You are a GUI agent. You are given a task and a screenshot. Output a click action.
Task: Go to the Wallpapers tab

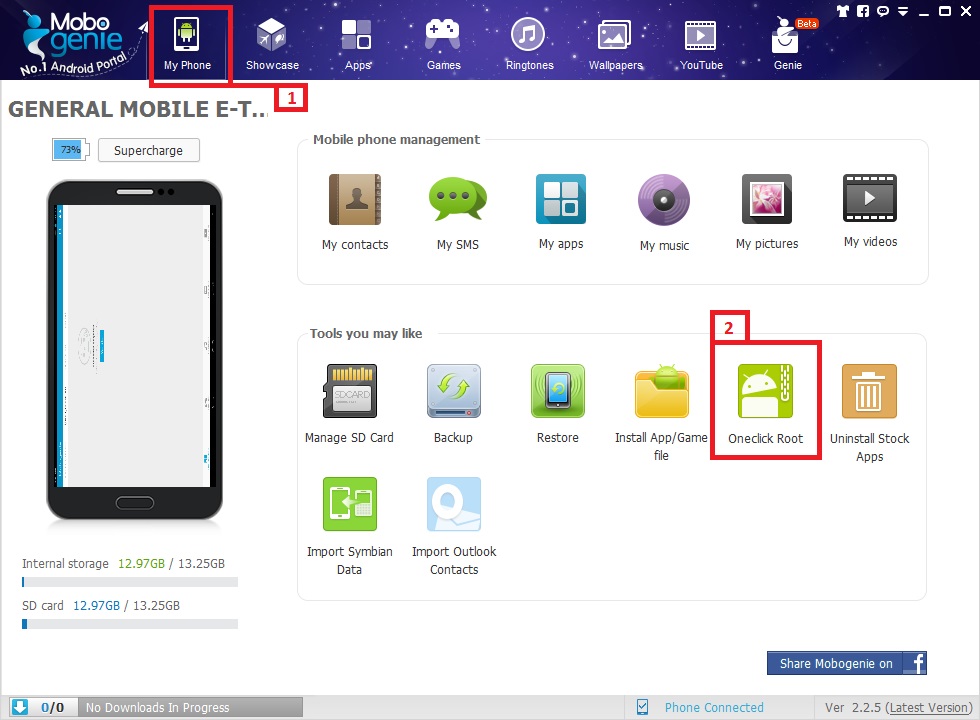(x=615, y=43)
